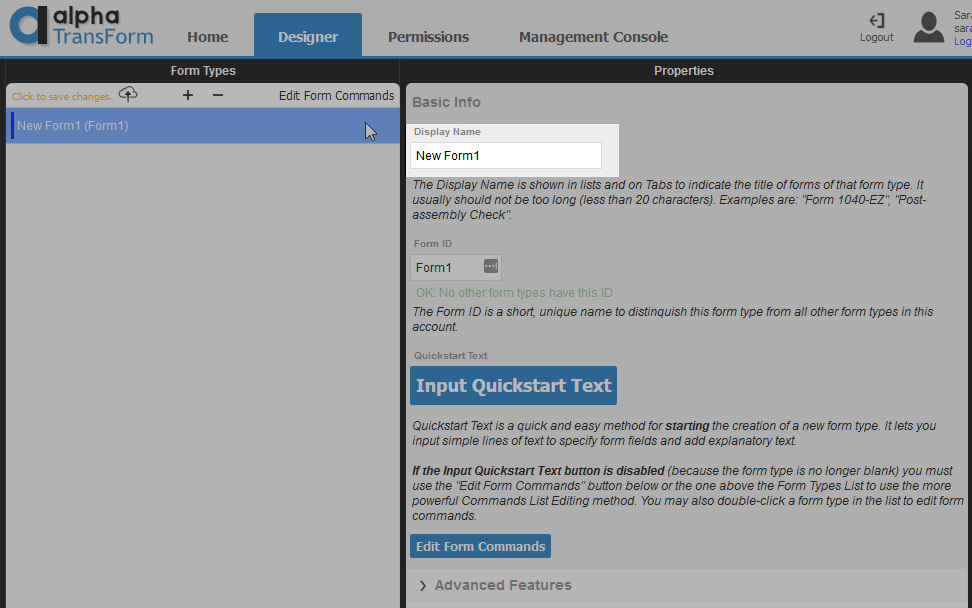Focus the Form ID text field
Image resolution: width=972 pixels, height=608 pixels.
click(x=445, y=267)
